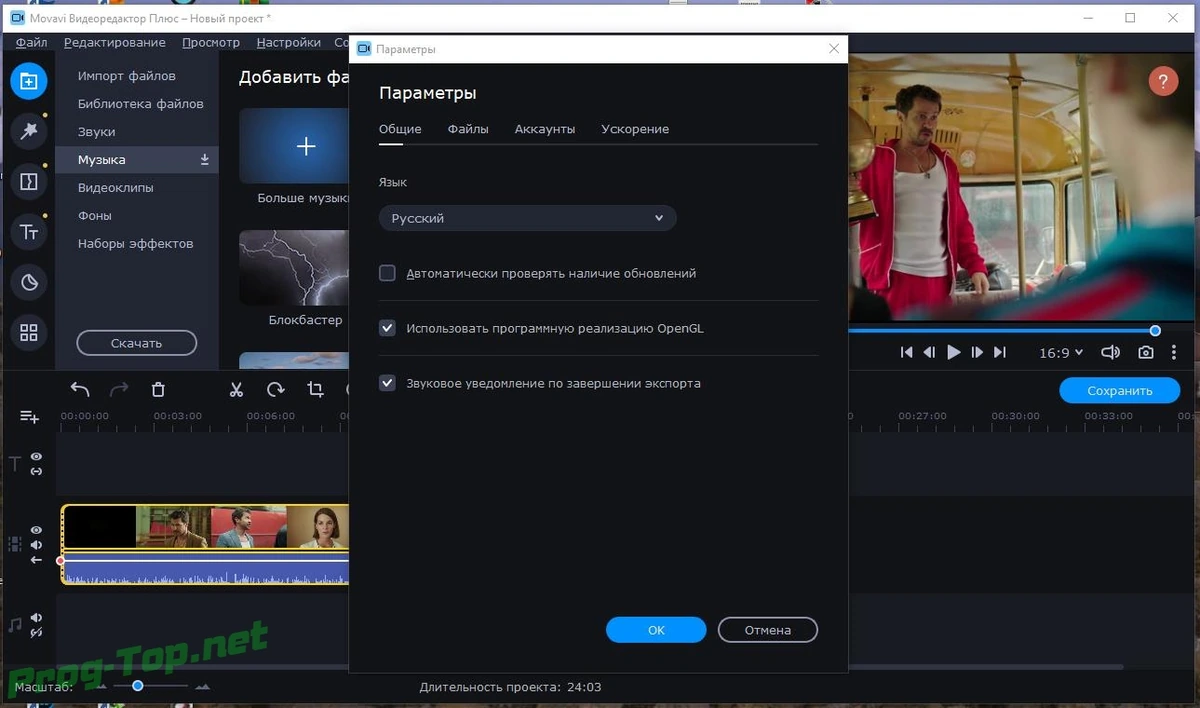Toggle the player volume speaker icon
1200x708 pixels.
pos(1110,353)
